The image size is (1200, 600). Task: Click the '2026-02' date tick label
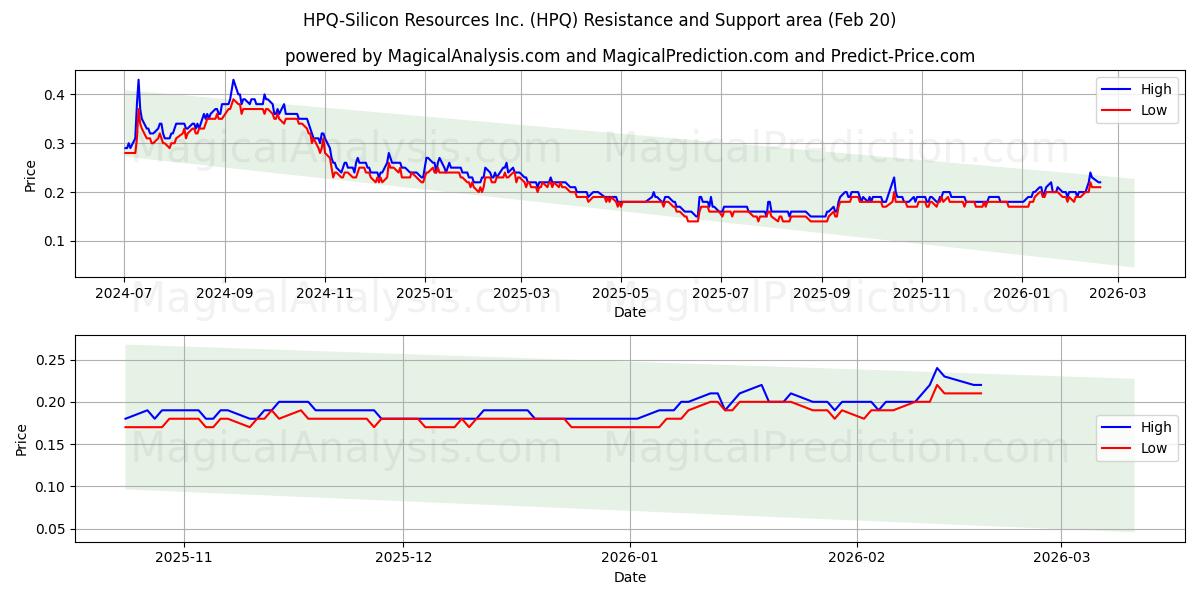(x=858, y=558)
